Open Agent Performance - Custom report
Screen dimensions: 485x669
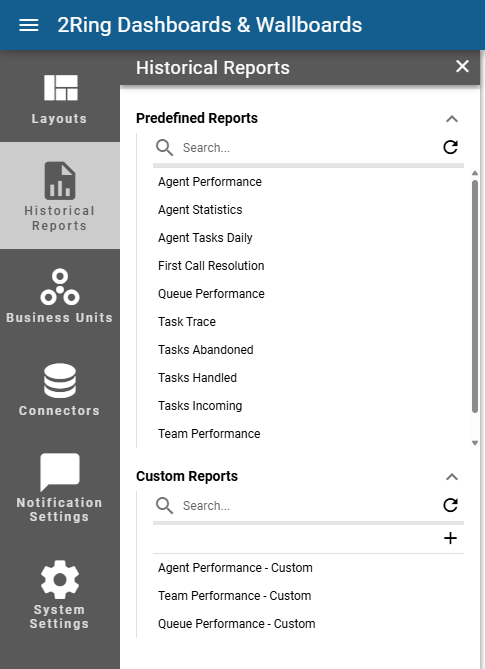235,568
